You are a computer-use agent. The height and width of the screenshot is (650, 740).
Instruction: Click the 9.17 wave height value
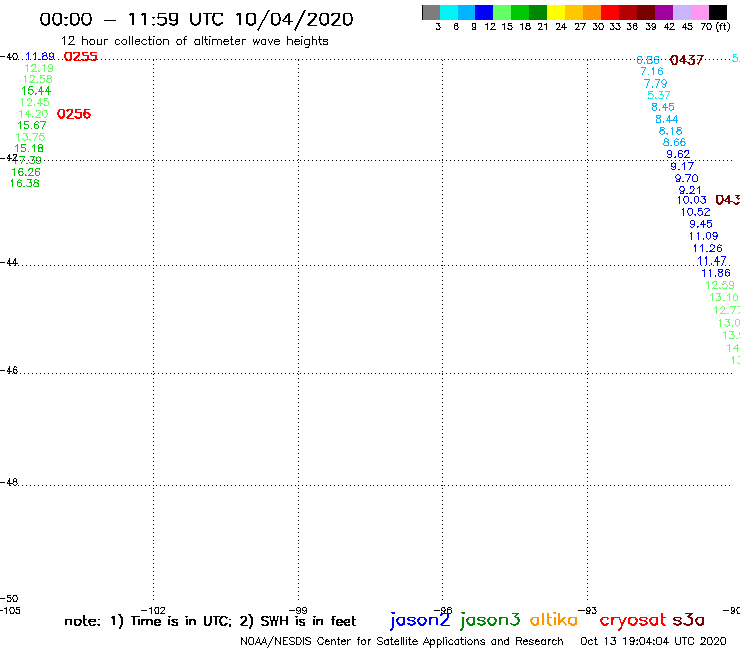coord(682,166)
